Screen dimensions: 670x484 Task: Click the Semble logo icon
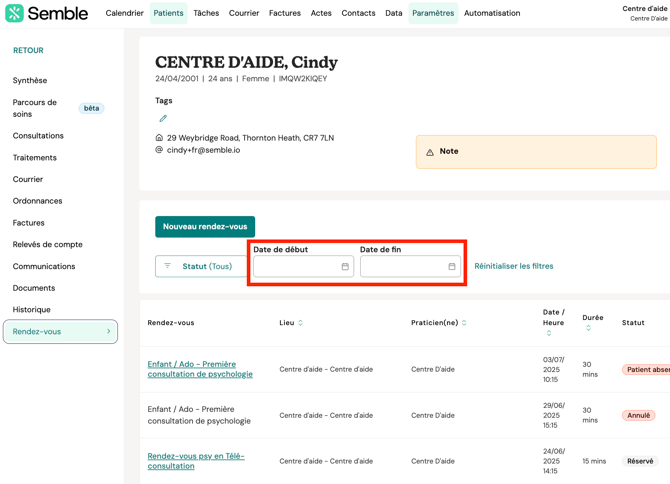pyautogui.click(x=14, y=13)
